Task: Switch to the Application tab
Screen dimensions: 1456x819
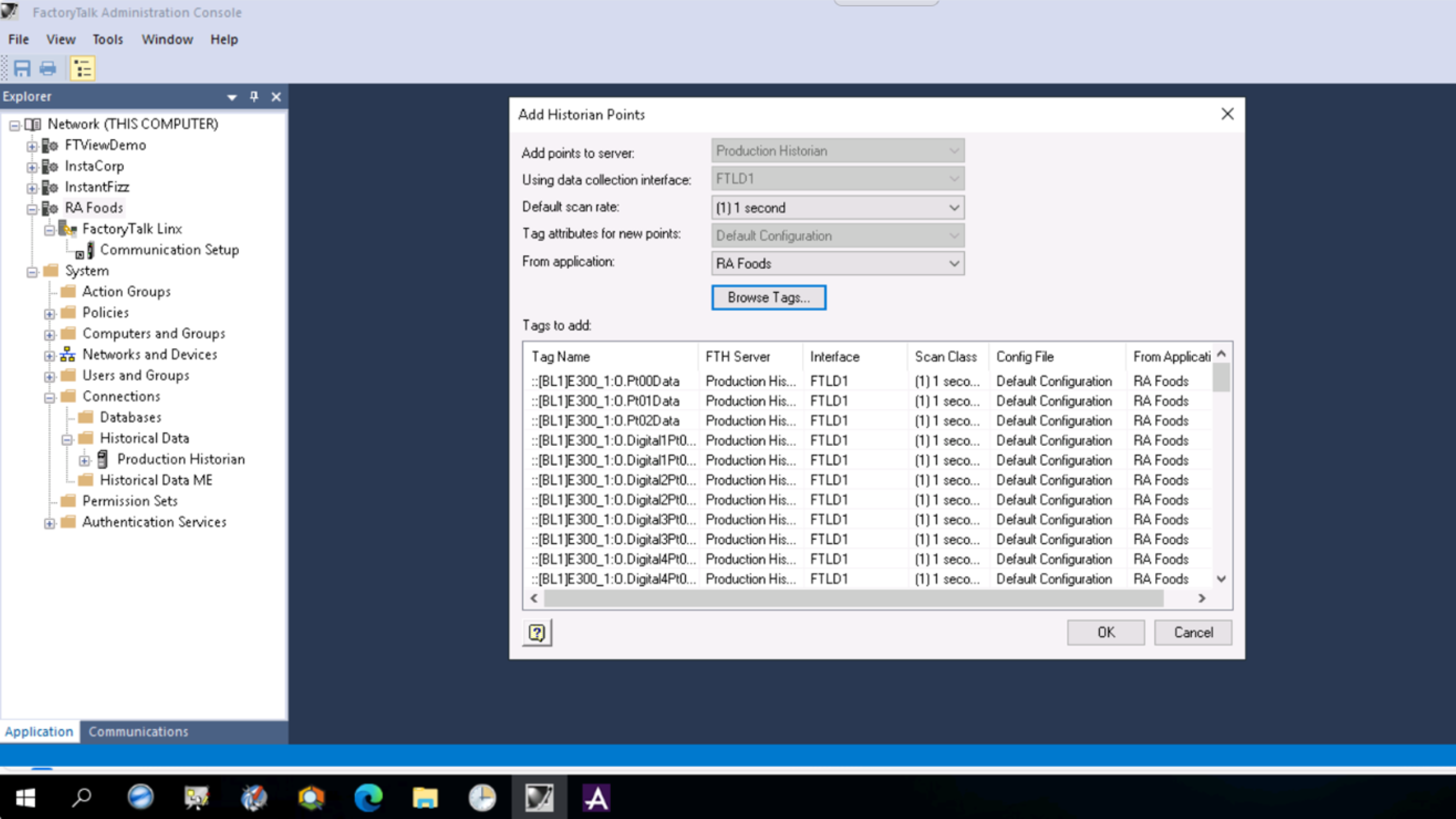Action: (39, 732)
